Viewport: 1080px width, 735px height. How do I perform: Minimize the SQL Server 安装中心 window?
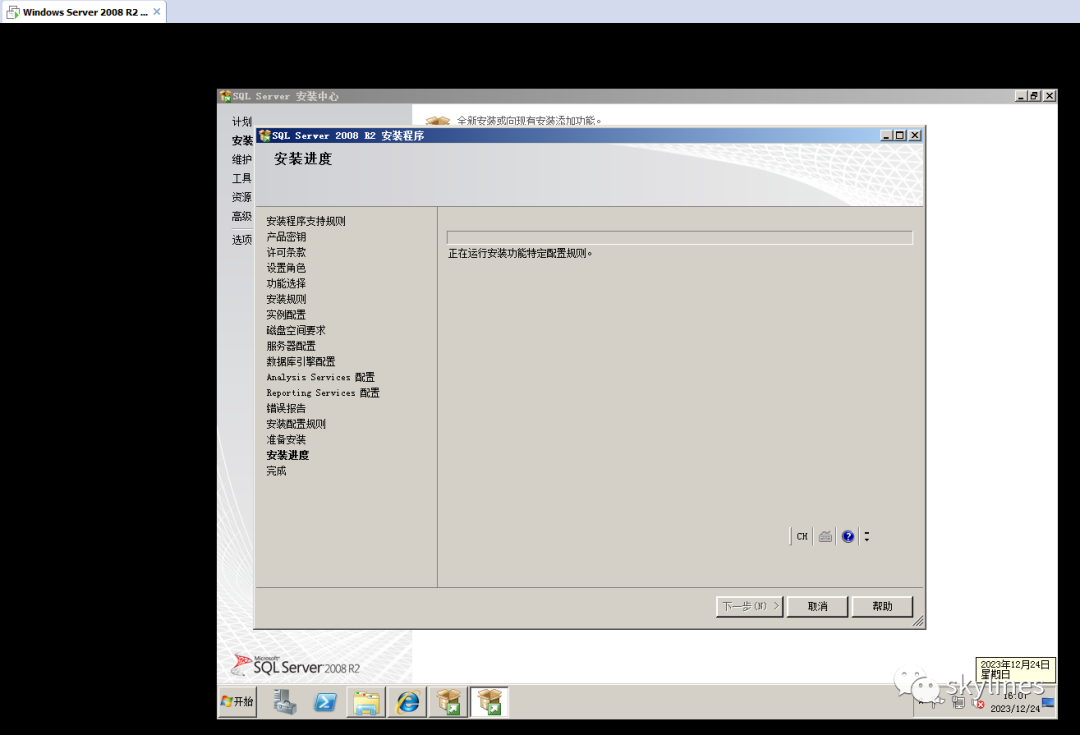click(1021, 96)
